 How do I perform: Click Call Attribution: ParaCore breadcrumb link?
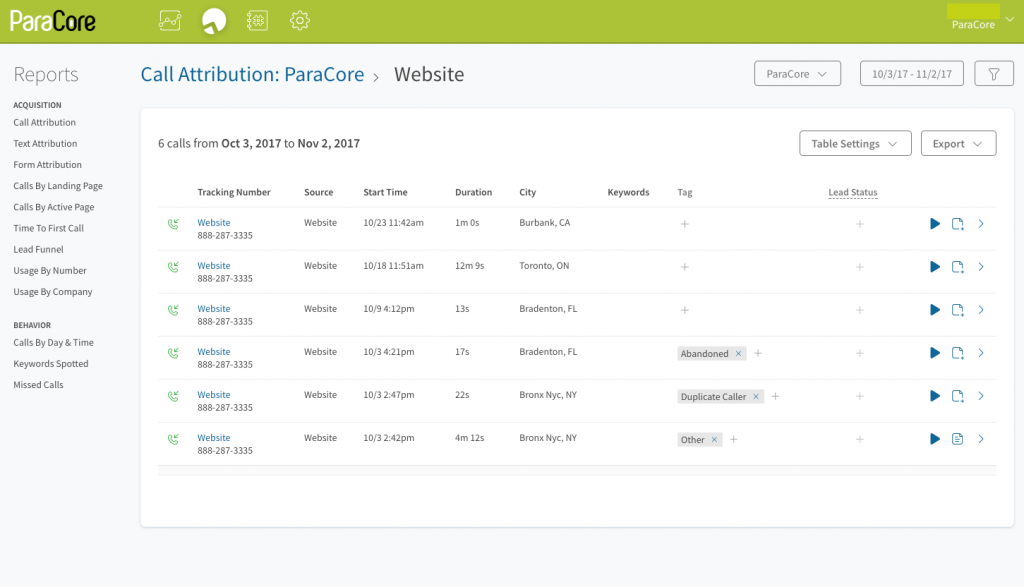(252, 74)
